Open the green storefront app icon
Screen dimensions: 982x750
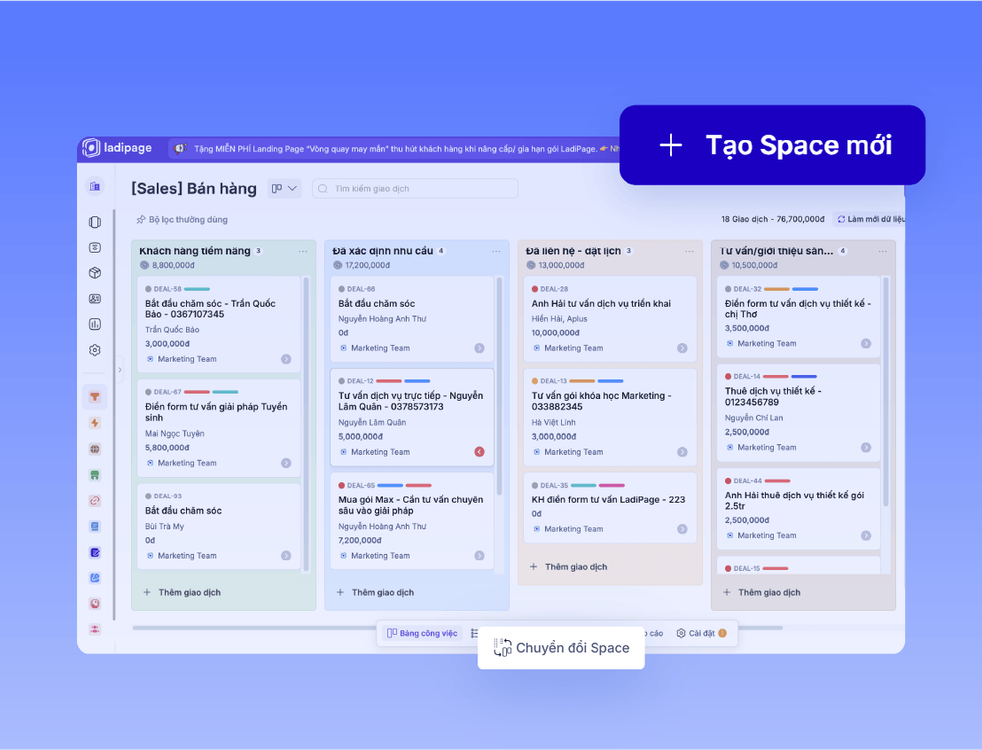click(x=95, y=475)
